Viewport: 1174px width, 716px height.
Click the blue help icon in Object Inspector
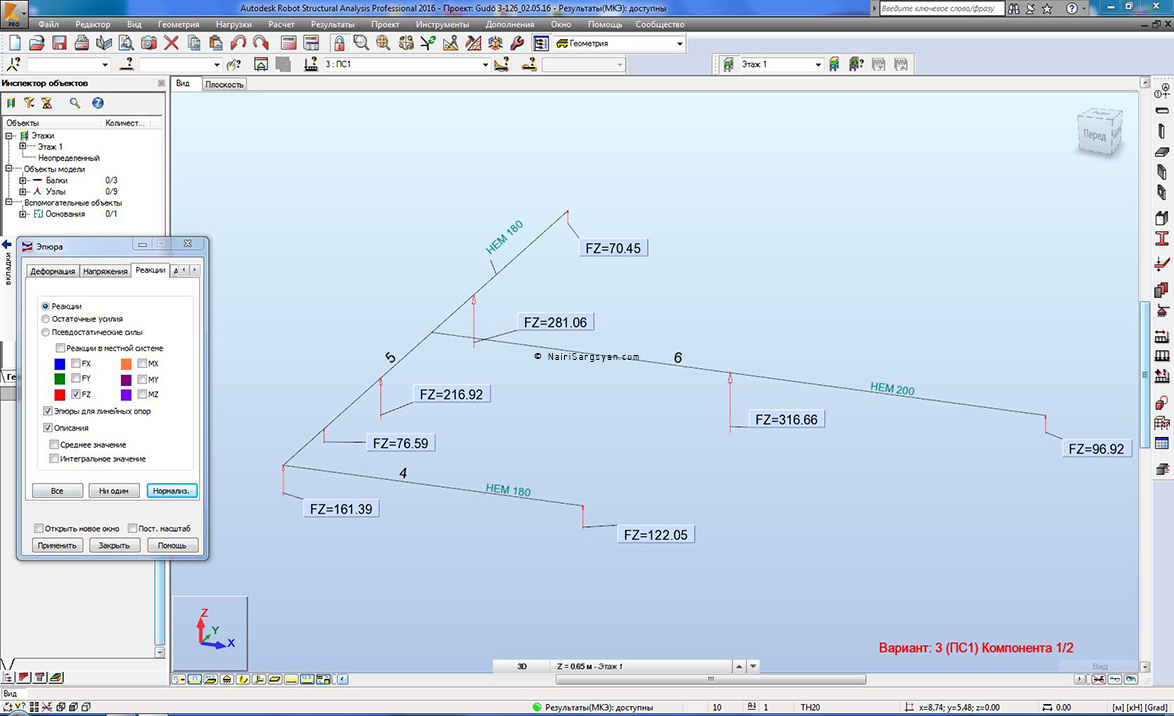point(97,103)
